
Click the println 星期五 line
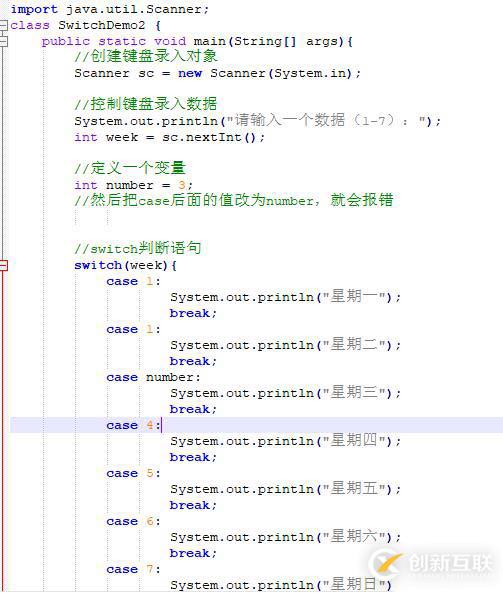pyautogui.click(x=286, y=489)
